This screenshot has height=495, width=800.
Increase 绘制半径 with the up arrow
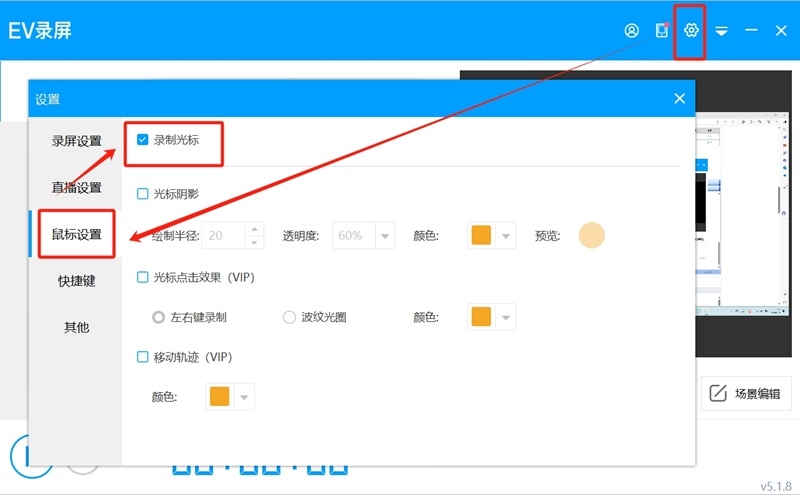[254, 229]
